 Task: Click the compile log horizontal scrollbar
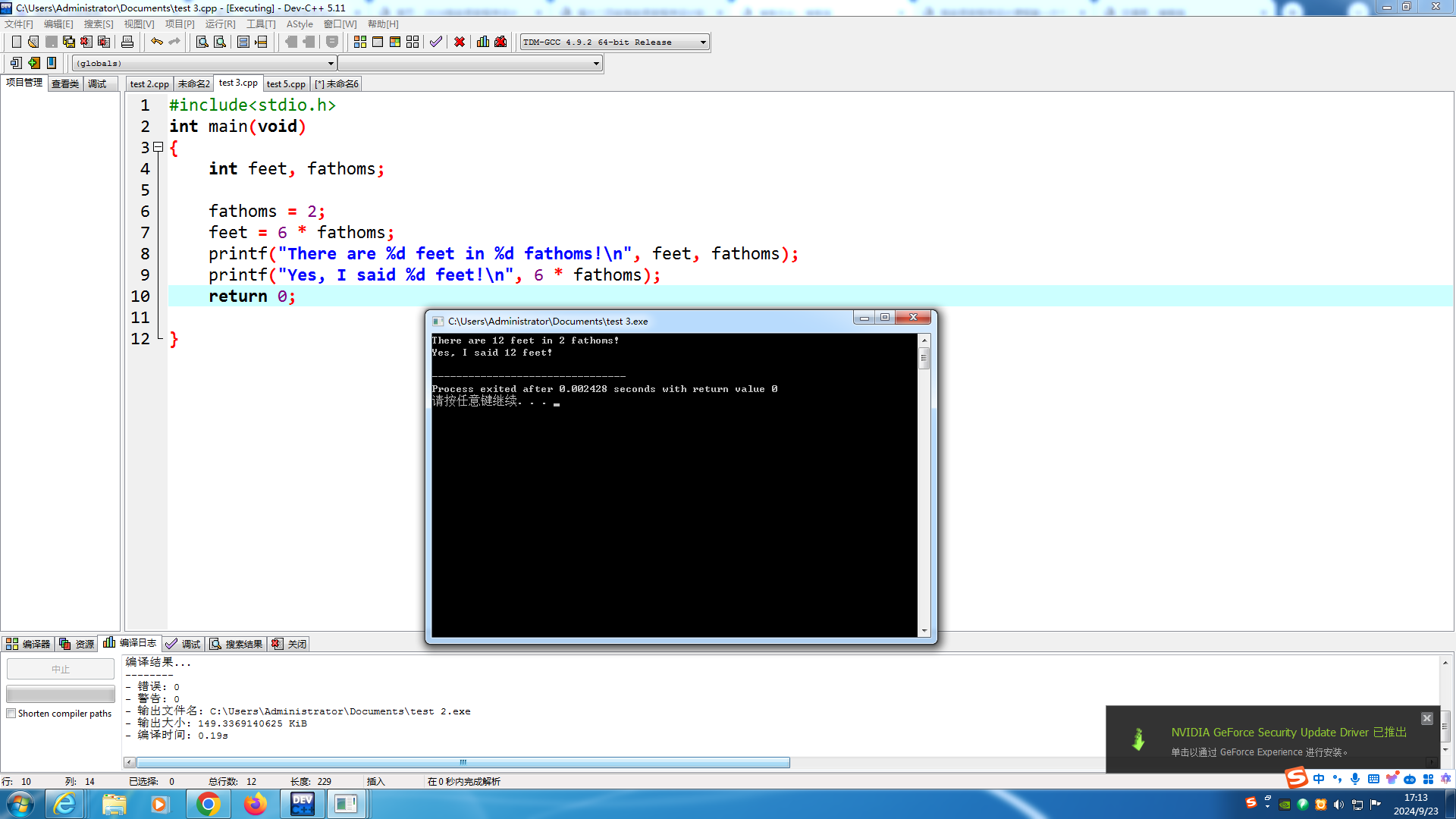pyautogui.click(x=463, y=762)
